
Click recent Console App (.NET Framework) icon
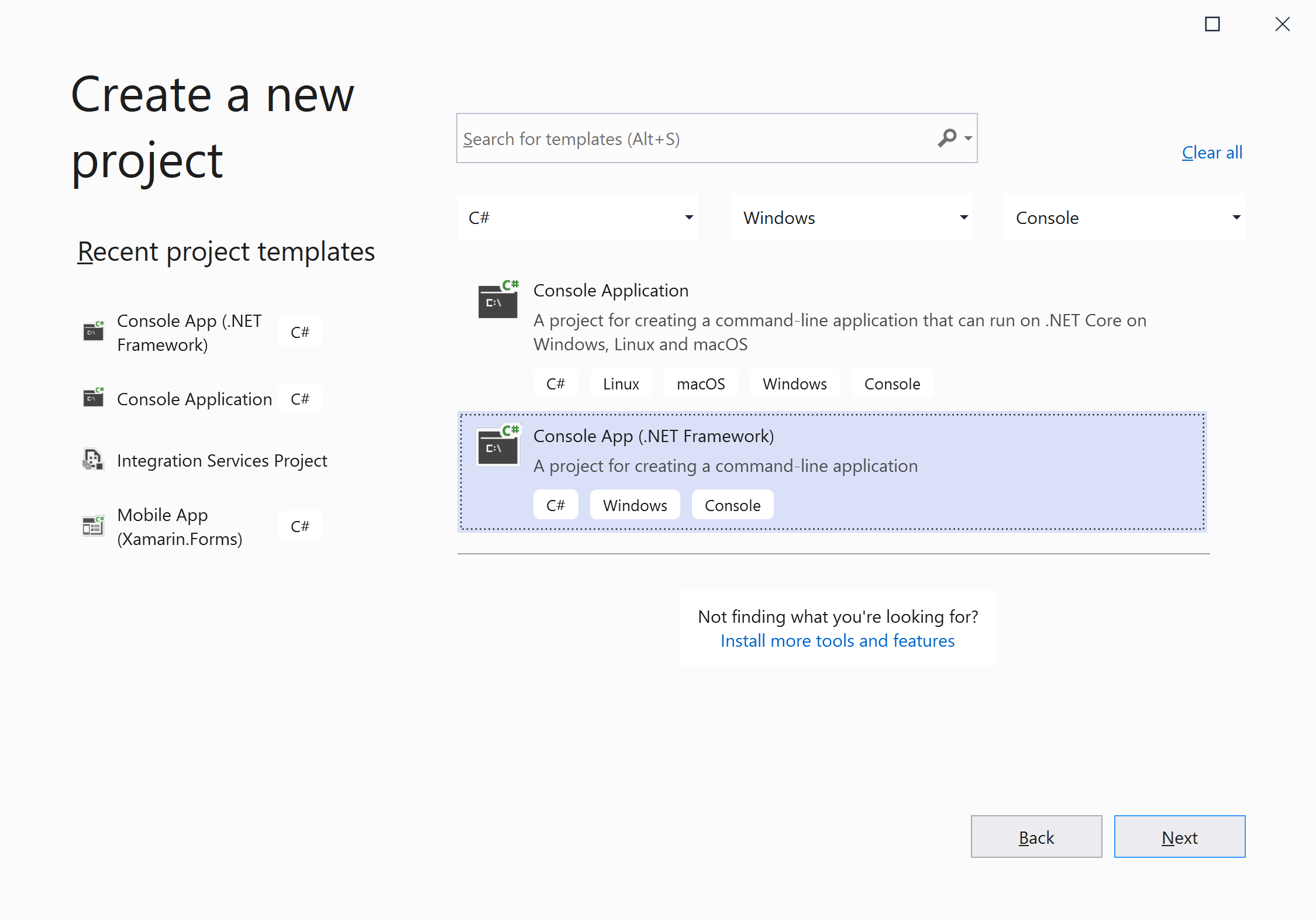click(94, 332)
